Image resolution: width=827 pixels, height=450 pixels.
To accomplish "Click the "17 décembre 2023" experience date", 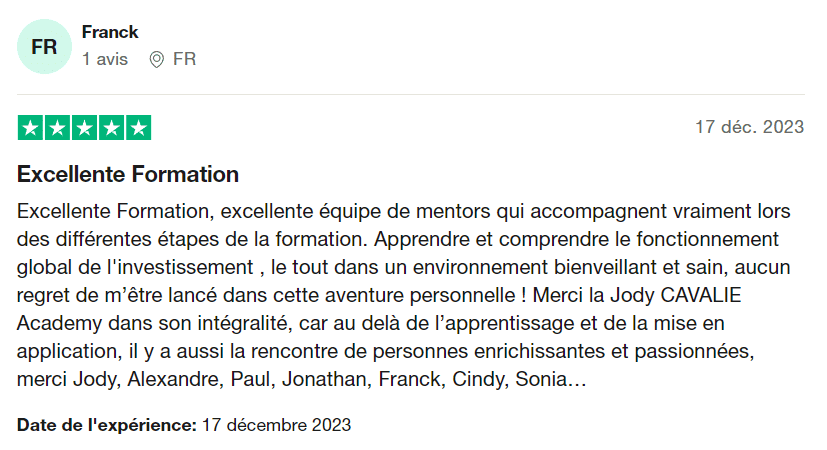I will [x=276, y=424].
